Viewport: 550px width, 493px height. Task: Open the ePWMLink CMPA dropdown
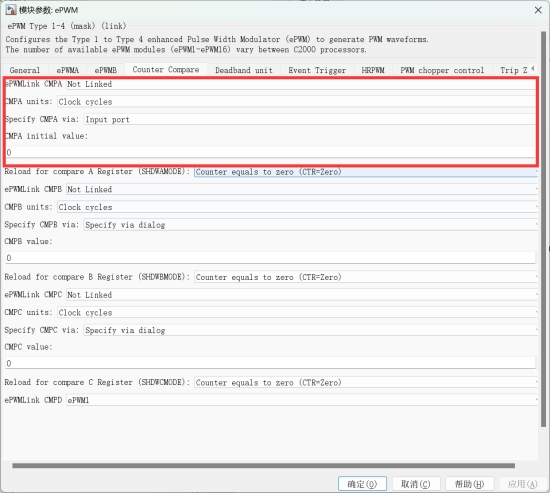(301, 84)
